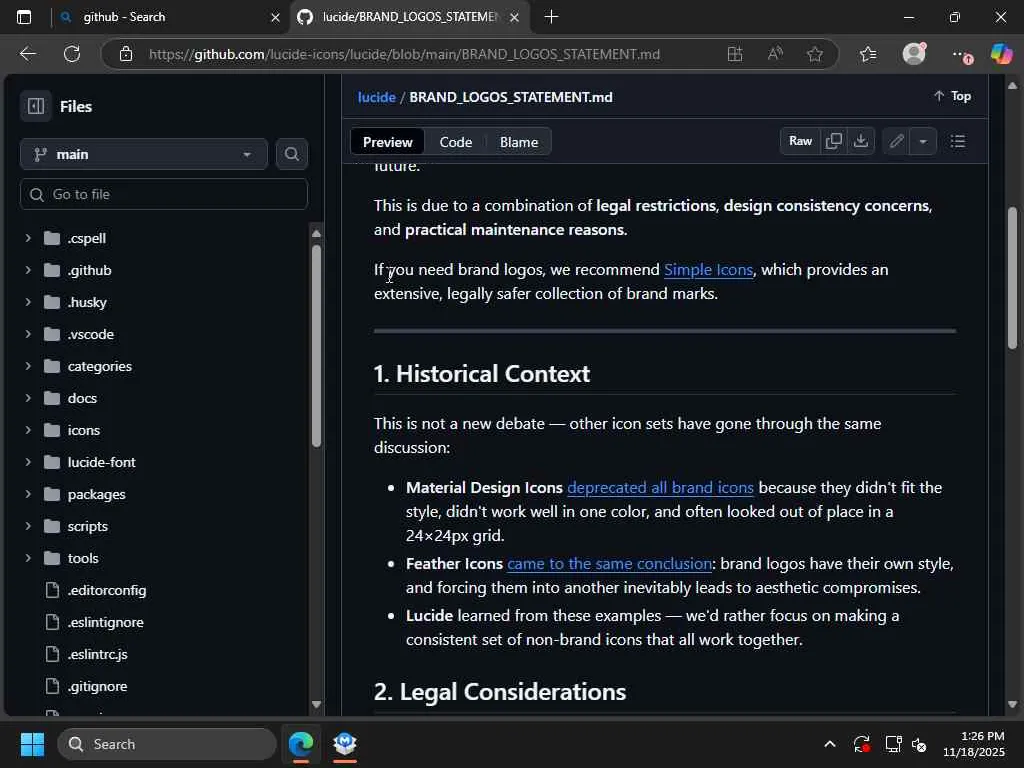This screenshot has height=768, width=1024.
Task: Copy raw file contents icon
Action: (x=833, y=141)
